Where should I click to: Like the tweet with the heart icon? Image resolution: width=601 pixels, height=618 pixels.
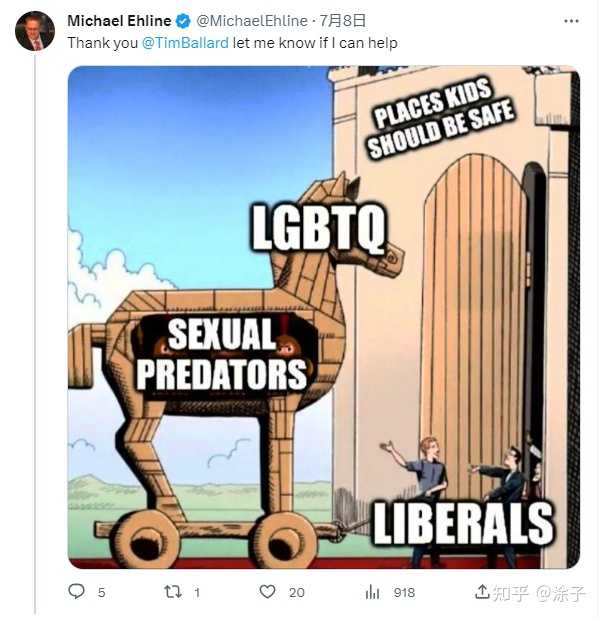268,592
